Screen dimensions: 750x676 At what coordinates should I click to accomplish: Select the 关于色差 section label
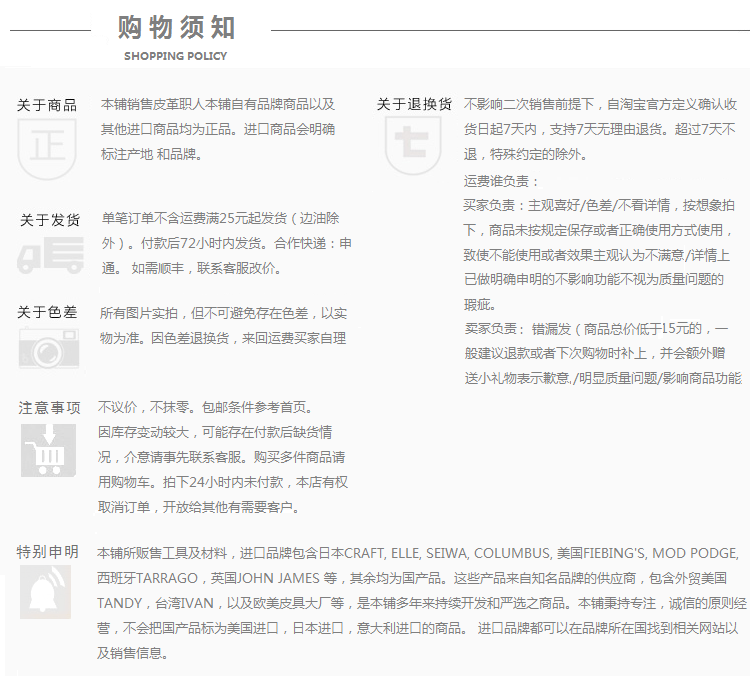[47, 312]
